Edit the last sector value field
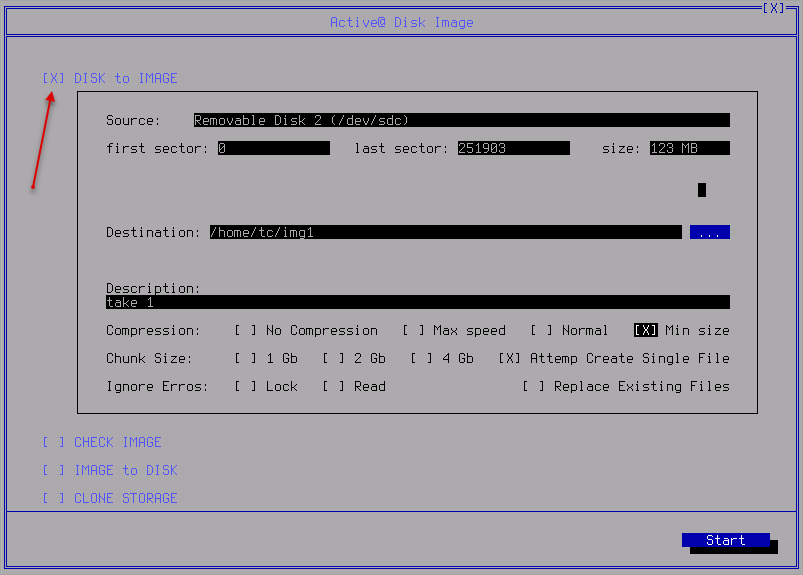Image resolution: width=803 pixels, height=575 pixels. pos(514,148)
